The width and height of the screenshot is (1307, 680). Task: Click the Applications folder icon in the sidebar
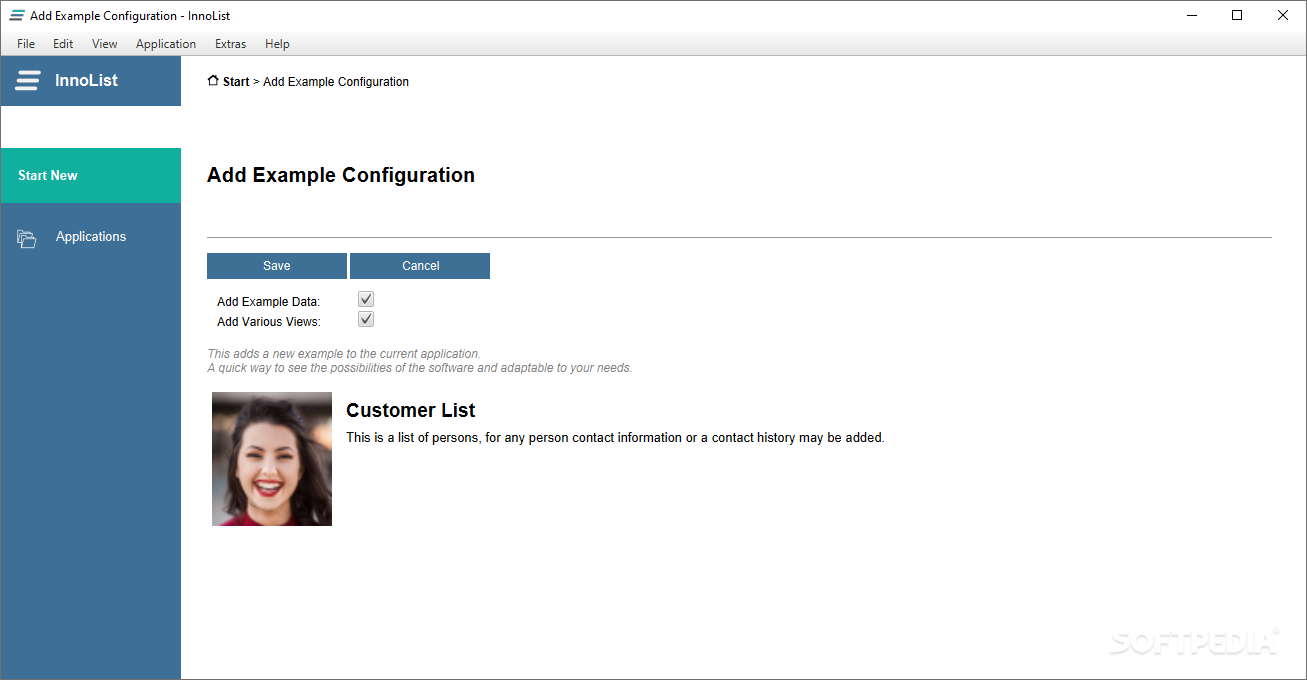[x=27, y=238]
